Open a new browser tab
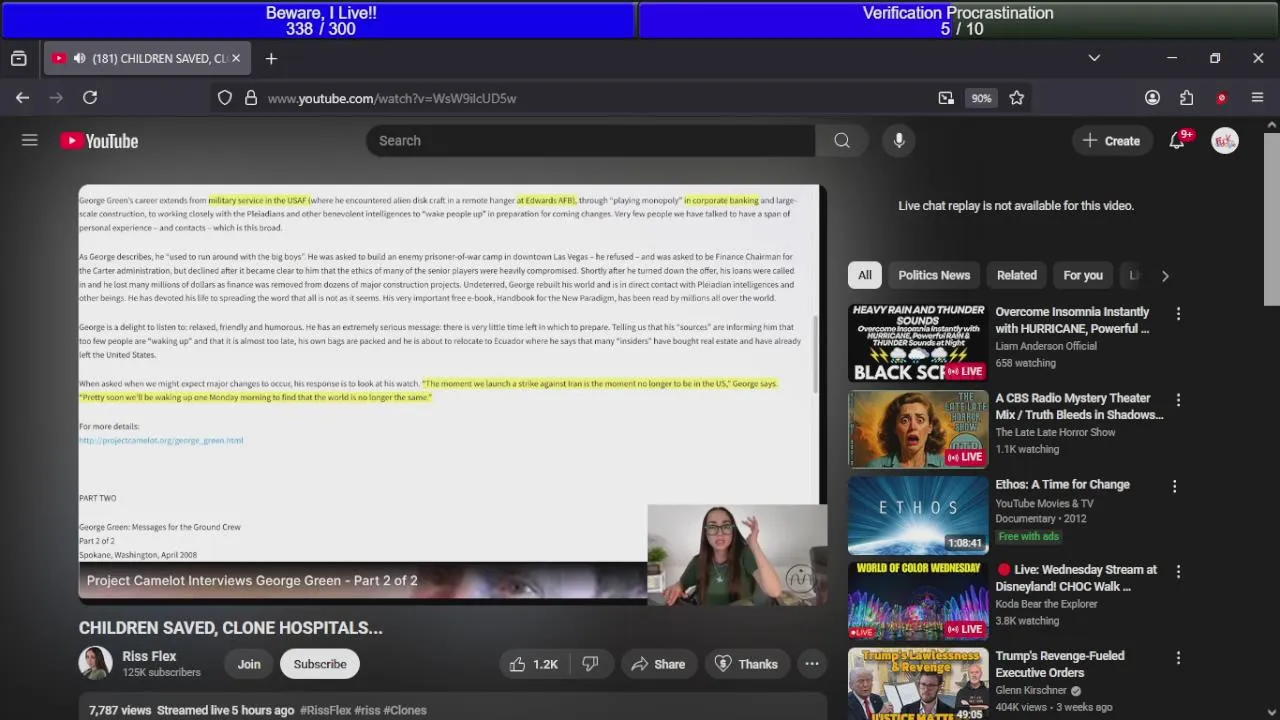Image resolution: width=1280 pixels, height=720 pixels. point(271,58)
